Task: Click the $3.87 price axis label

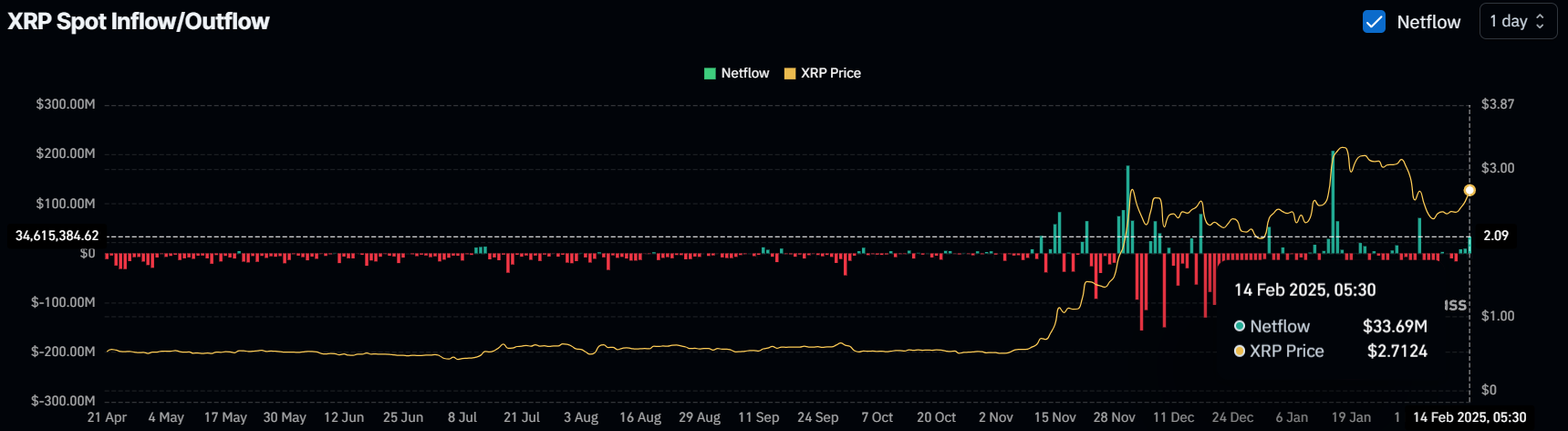Action: [x=1498, y=104]
